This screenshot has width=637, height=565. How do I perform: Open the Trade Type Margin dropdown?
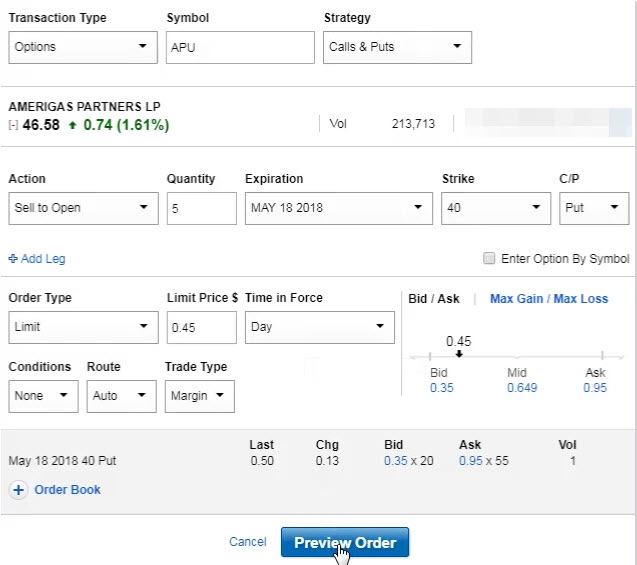pos(199,396)
